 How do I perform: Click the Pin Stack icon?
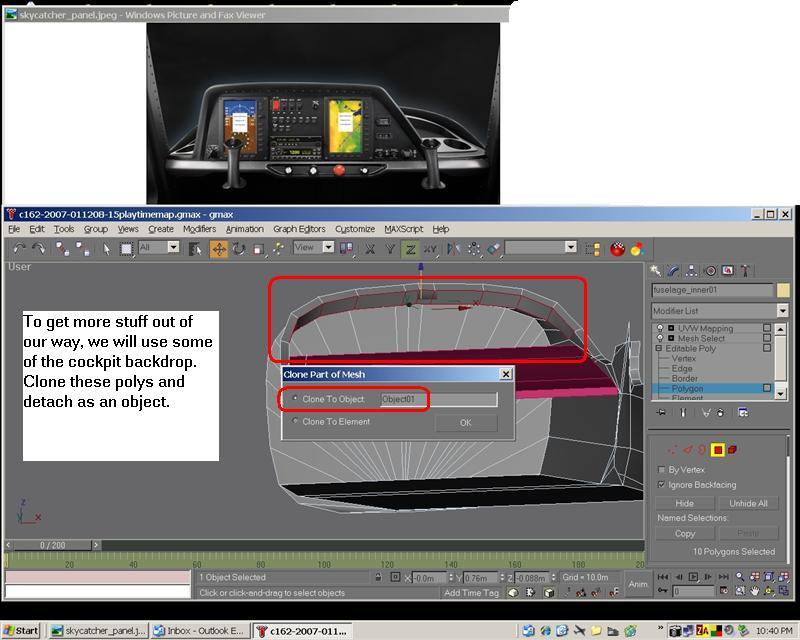661,412
